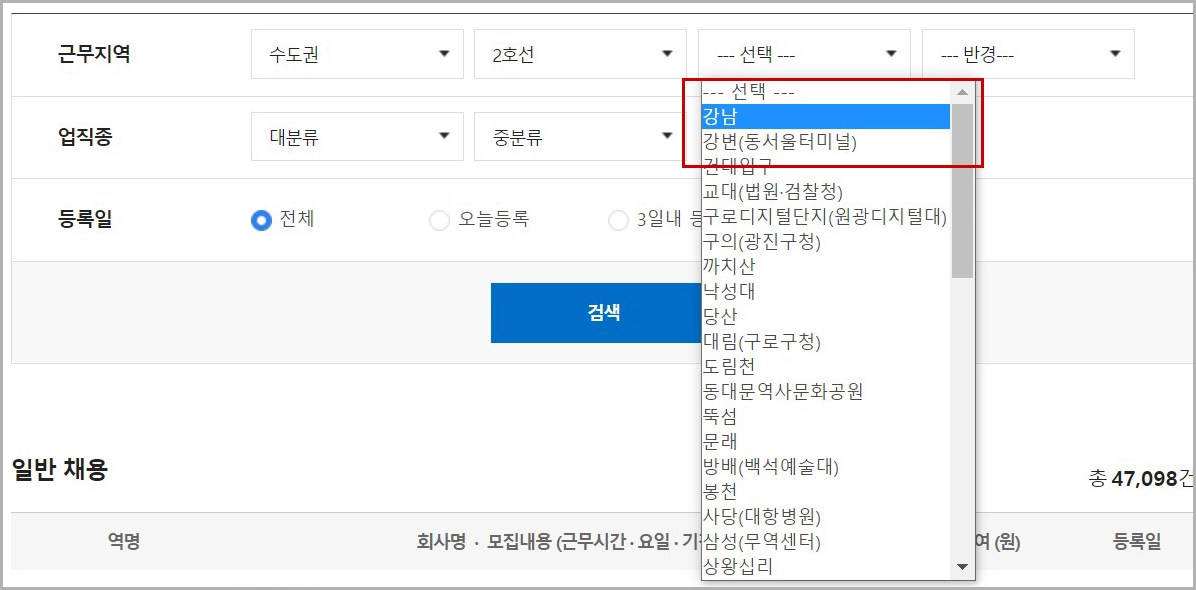Choose 까치산 station from the list
Screen dimensions: 1196x590
tap(826, 266)
